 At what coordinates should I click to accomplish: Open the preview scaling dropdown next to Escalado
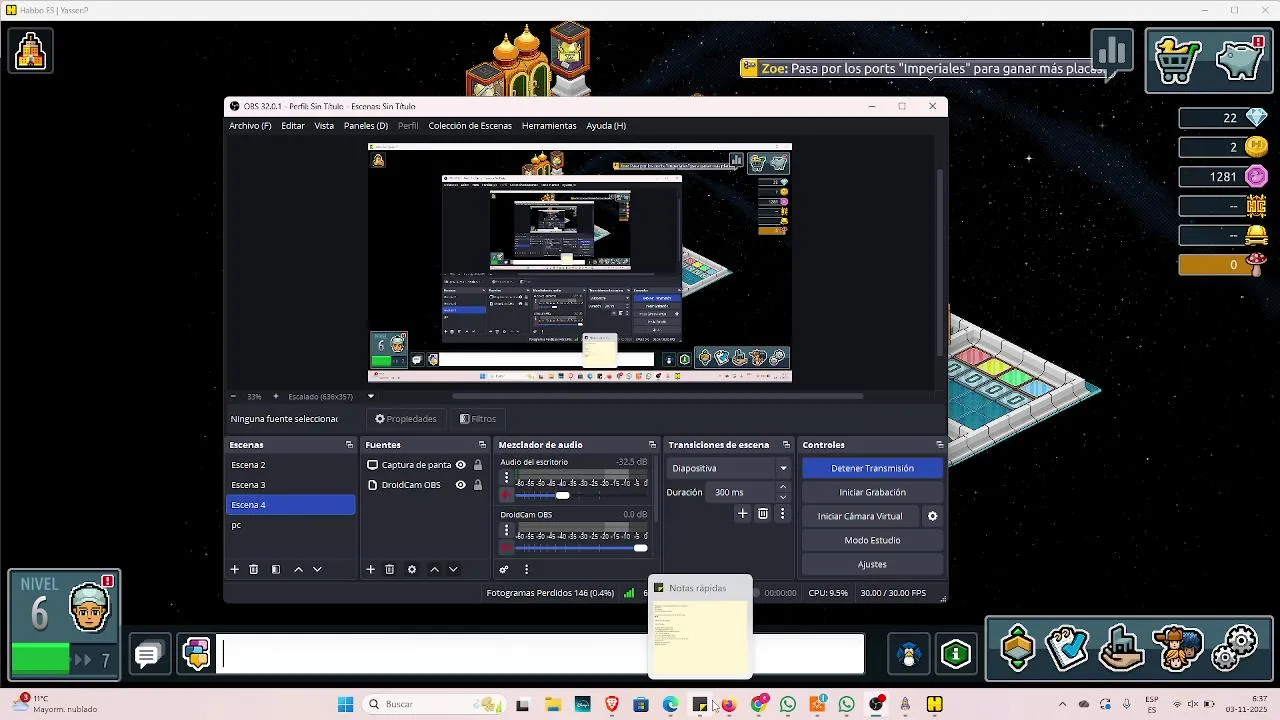click(x=370, y=397)
